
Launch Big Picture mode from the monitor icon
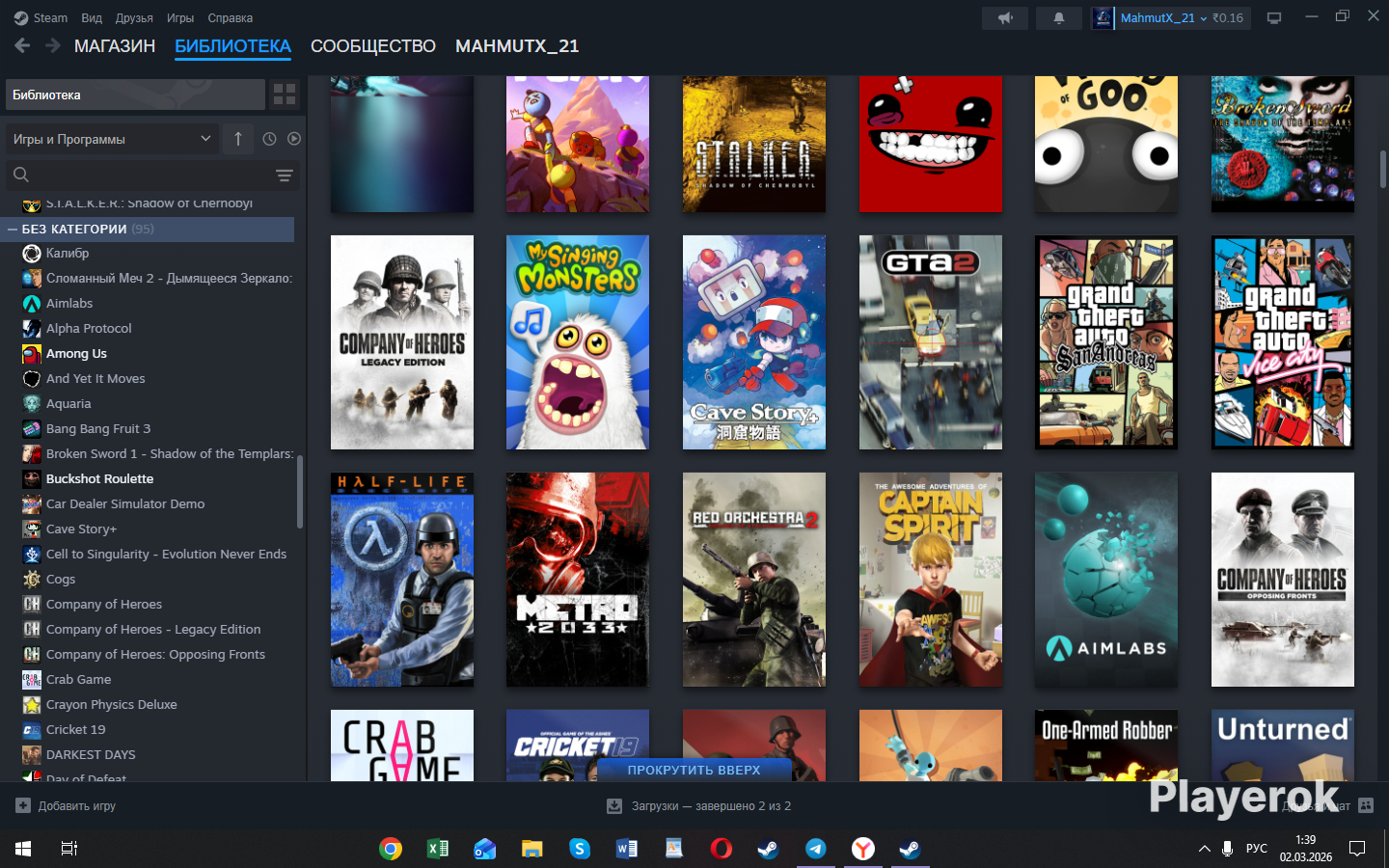(1274, 18)
